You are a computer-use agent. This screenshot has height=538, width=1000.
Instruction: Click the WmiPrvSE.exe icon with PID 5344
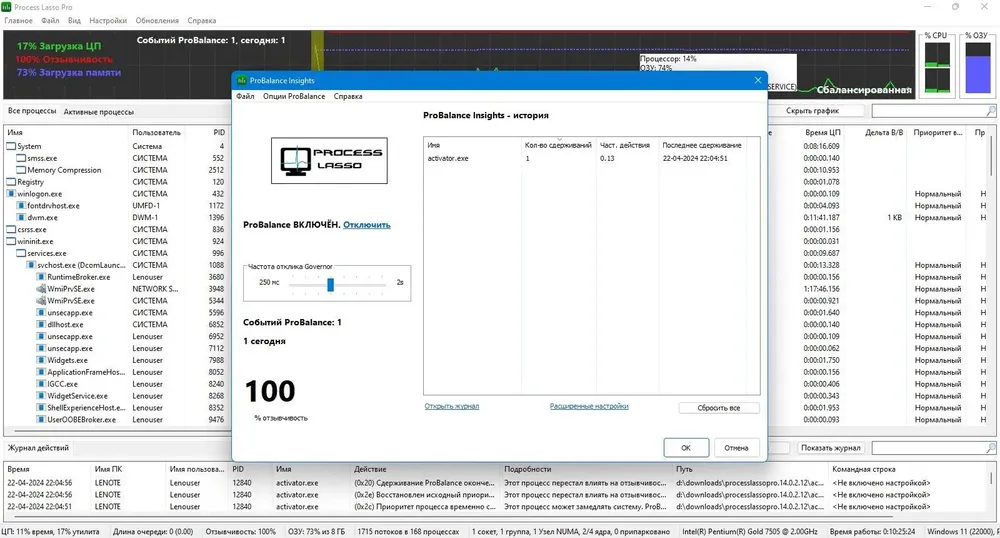pos(41,301)
